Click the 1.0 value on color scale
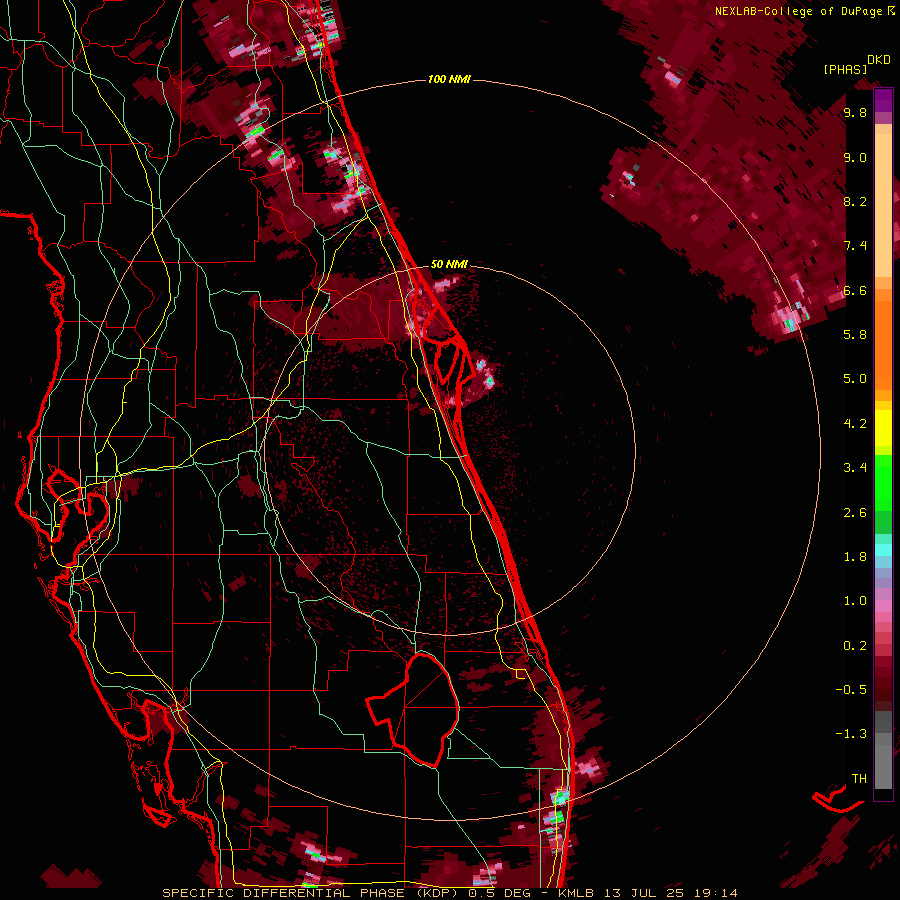900x900 pixels. point(855,601)
